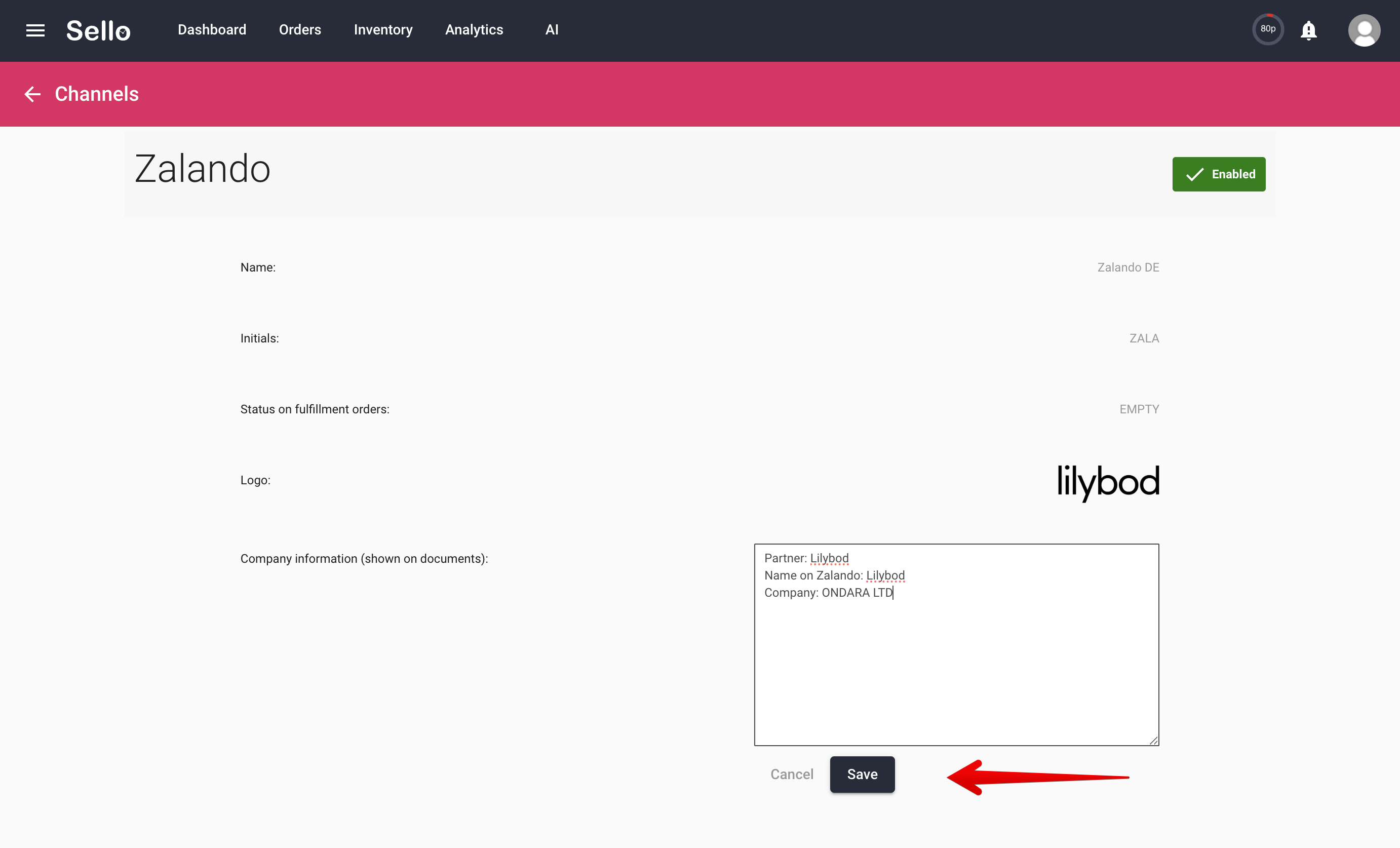1400x848 pixels.
Task: Open the Orders menu
Action: coord(300,29)
